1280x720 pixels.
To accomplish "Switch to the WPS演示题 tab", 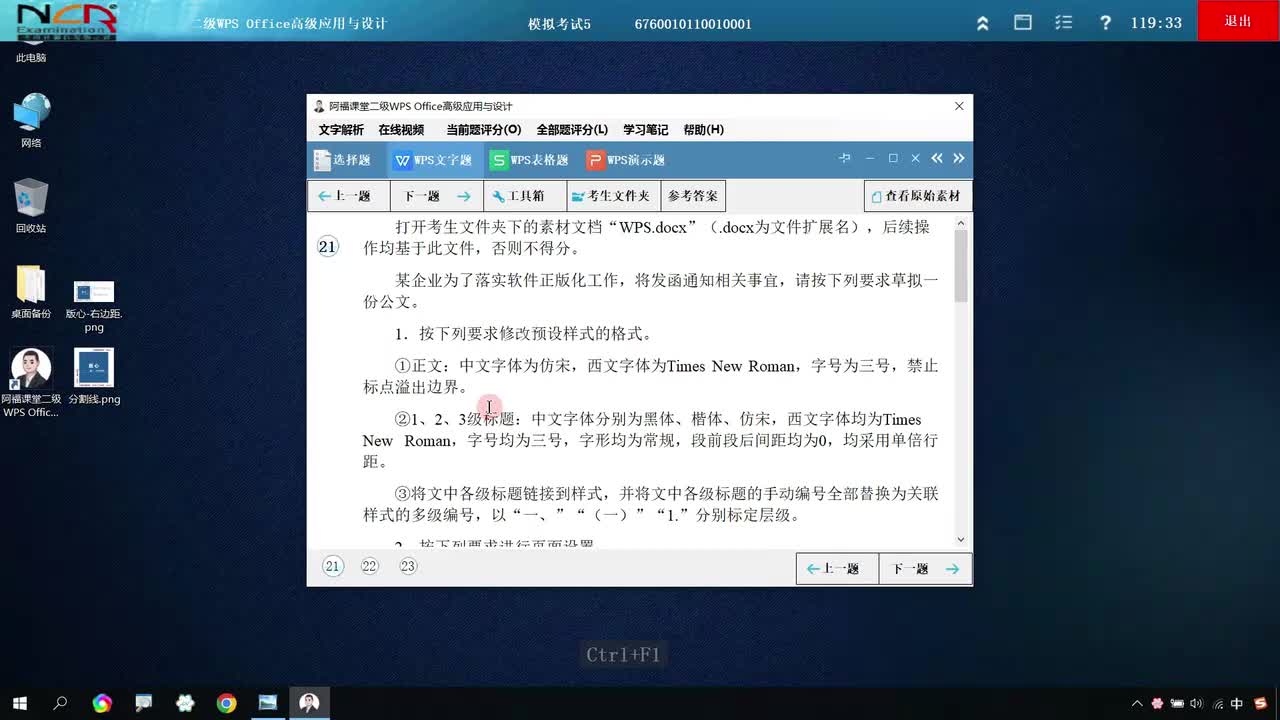I will tap(626, 160).
